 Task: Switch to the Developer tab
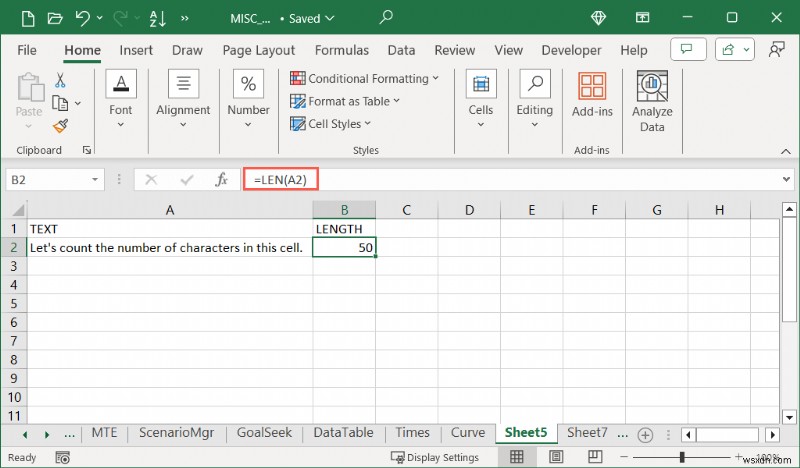(571, 50)
